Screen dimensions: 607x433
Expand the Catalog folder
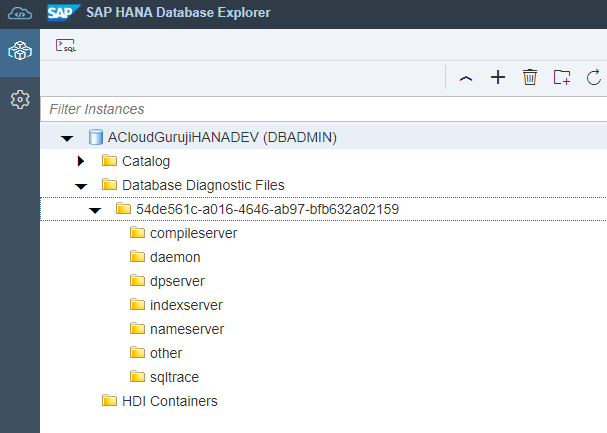[81, 162]
